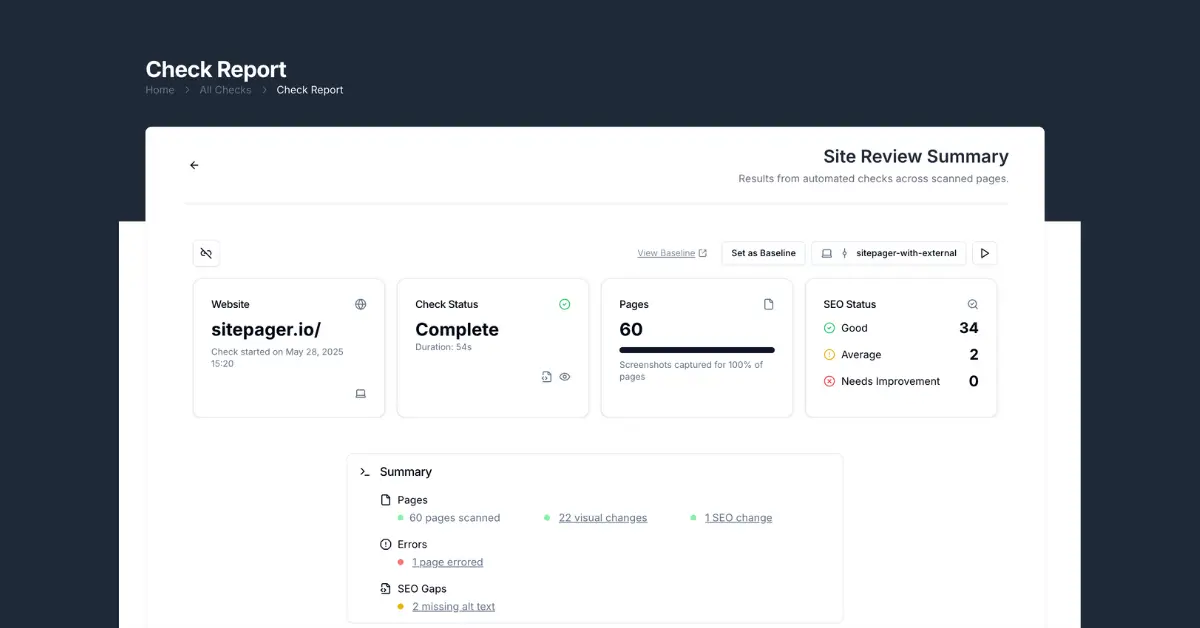Click the laptop icon in Website card
This screenshot has width=1200, height=628.
[x=360, y=394]
